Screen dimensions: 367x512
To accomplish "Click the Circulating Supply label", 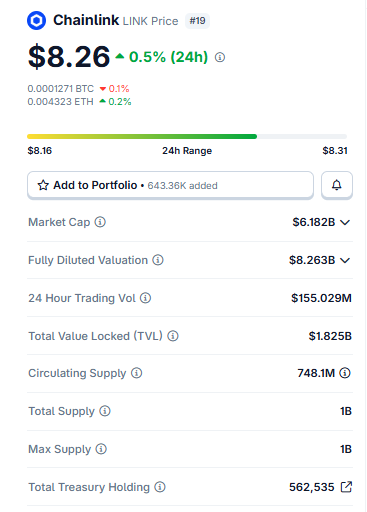I will [x=77, y=373].
